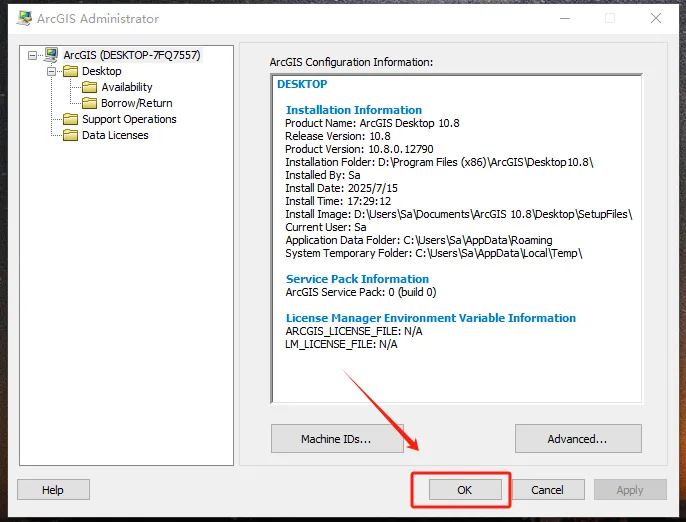Viewport: 686px width, 522px height.
Task: Select Support Operations in the tree
Action: click(129, 119)
